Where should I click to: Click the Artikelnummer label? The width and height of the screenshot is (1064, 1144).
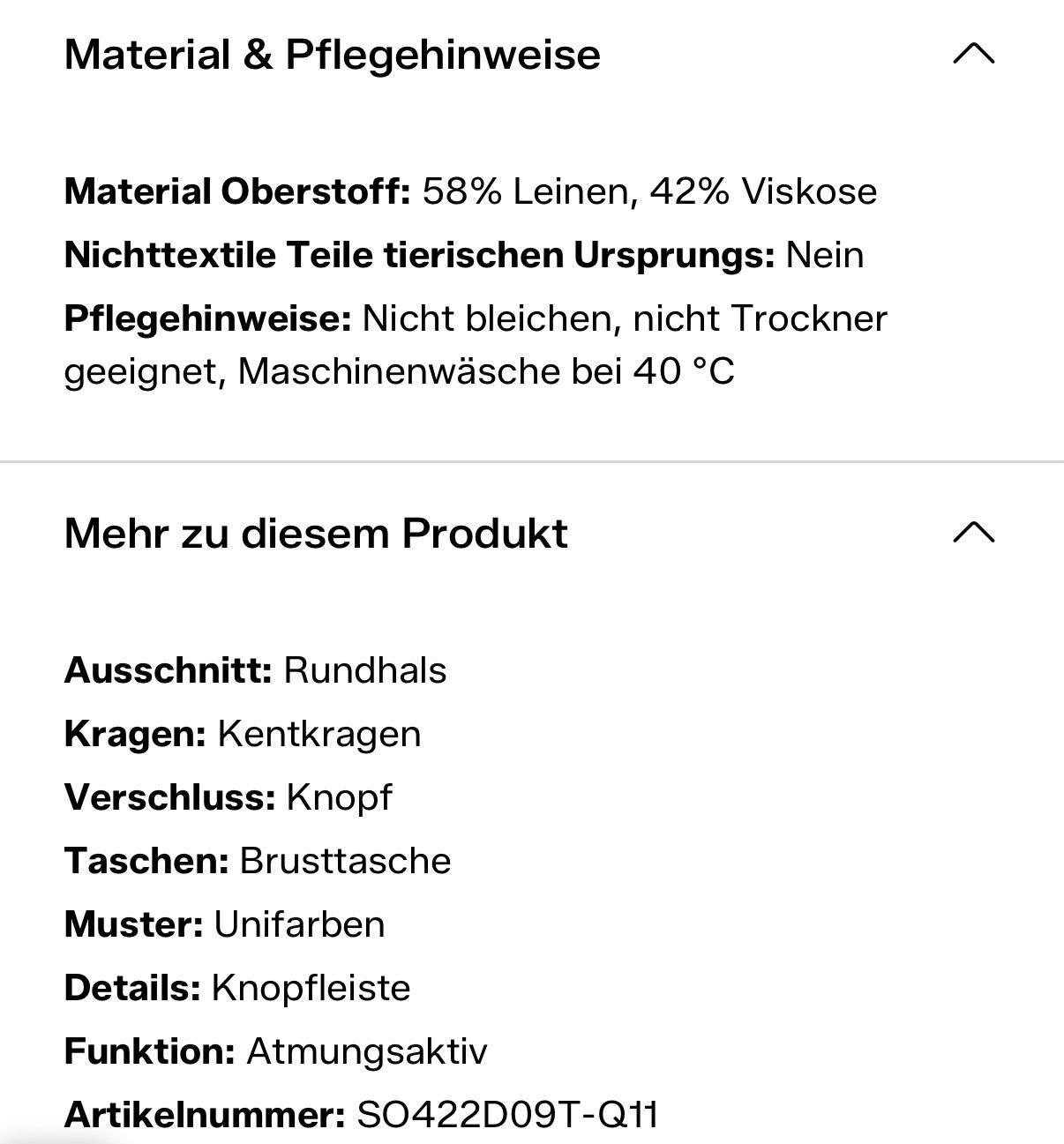click(205, 1115)
